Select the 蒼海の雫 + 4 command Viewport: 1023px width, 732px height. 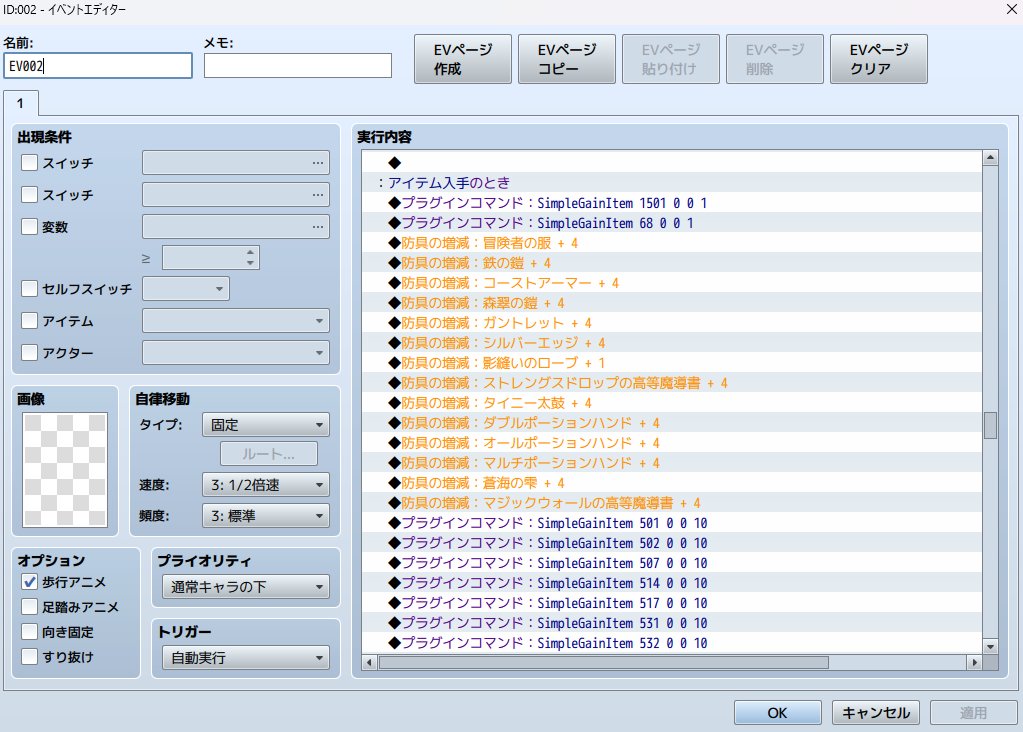[671, 483]
